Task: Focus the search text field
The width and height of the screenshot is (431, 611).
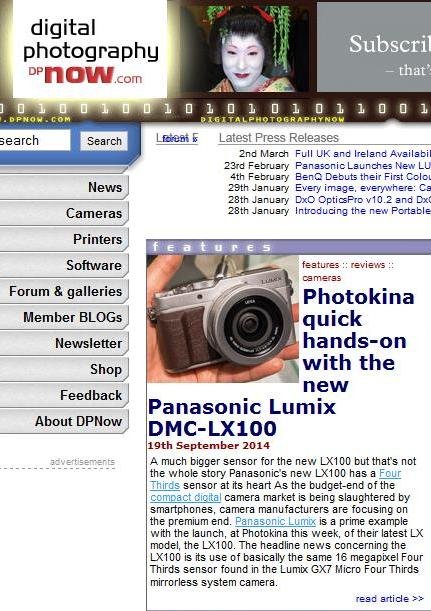Action: click(34, 140)
